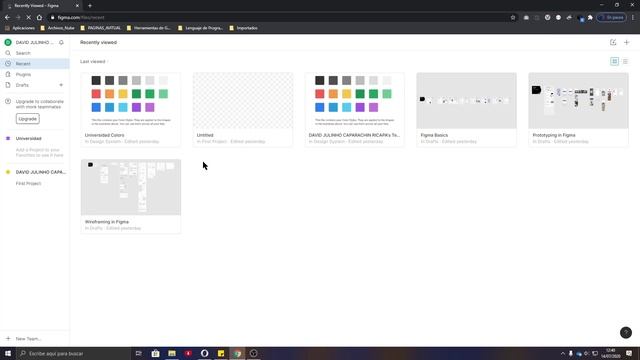Open Drafts in the sidebar

[22, 85]
